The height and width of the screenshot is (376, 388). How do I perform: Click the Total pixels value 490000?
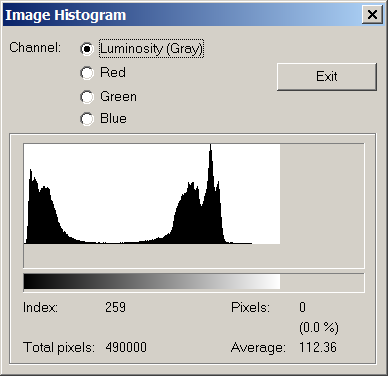[x=126, y=347]
